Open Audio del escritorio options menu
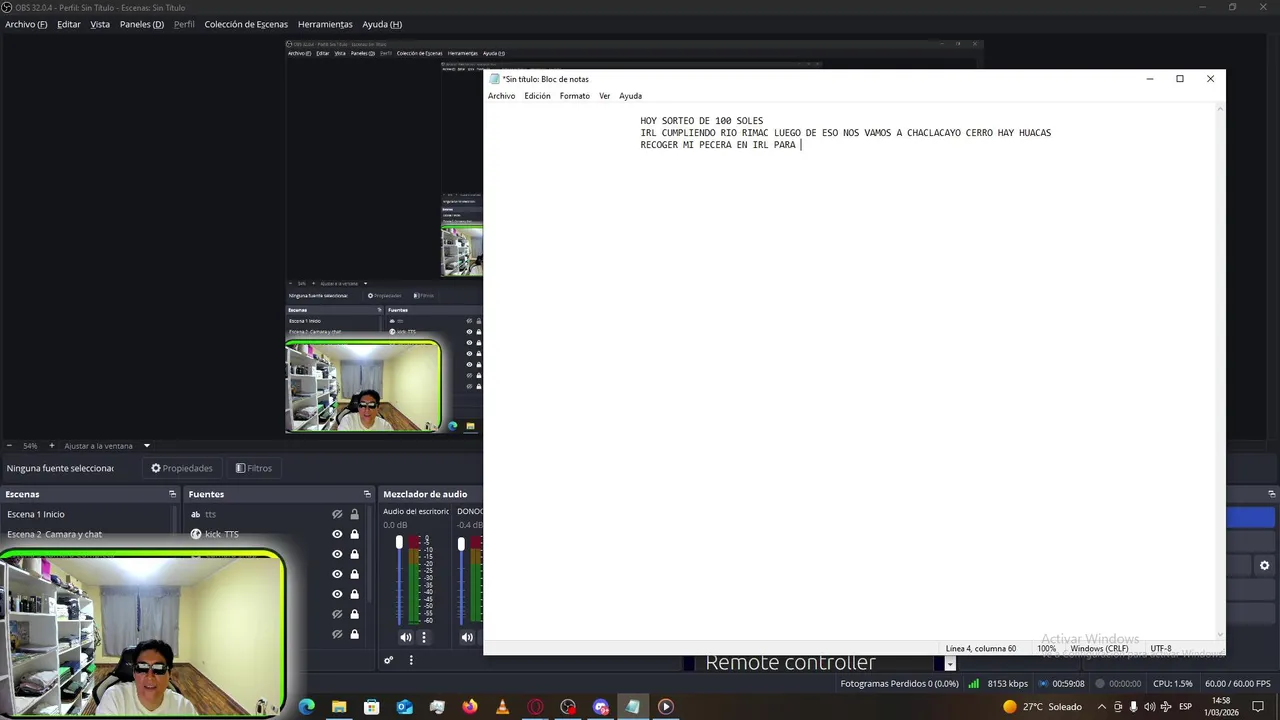 pyautogui.click(x=423, y=637)
